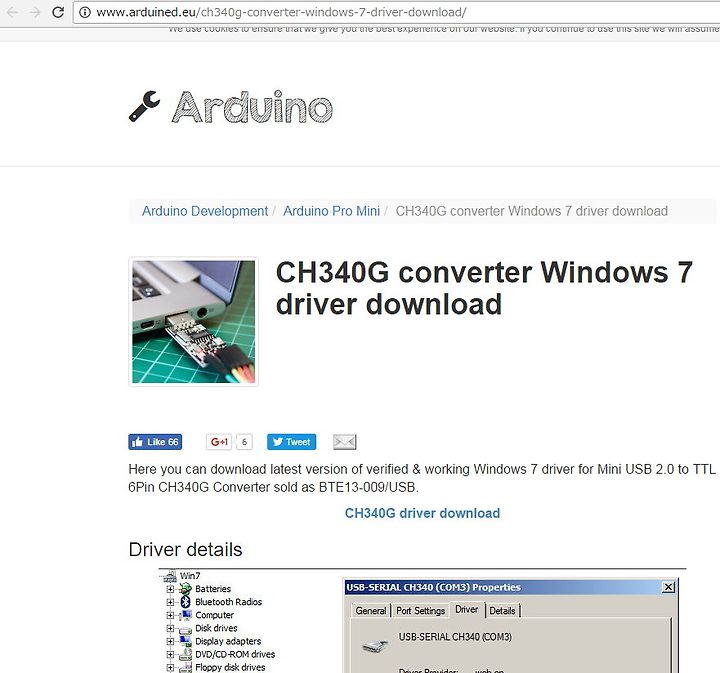This screenshot has height=673, width=720.
Task: Select Display adapters tree label
Action: pyautogui.click(x=228, y=641)
